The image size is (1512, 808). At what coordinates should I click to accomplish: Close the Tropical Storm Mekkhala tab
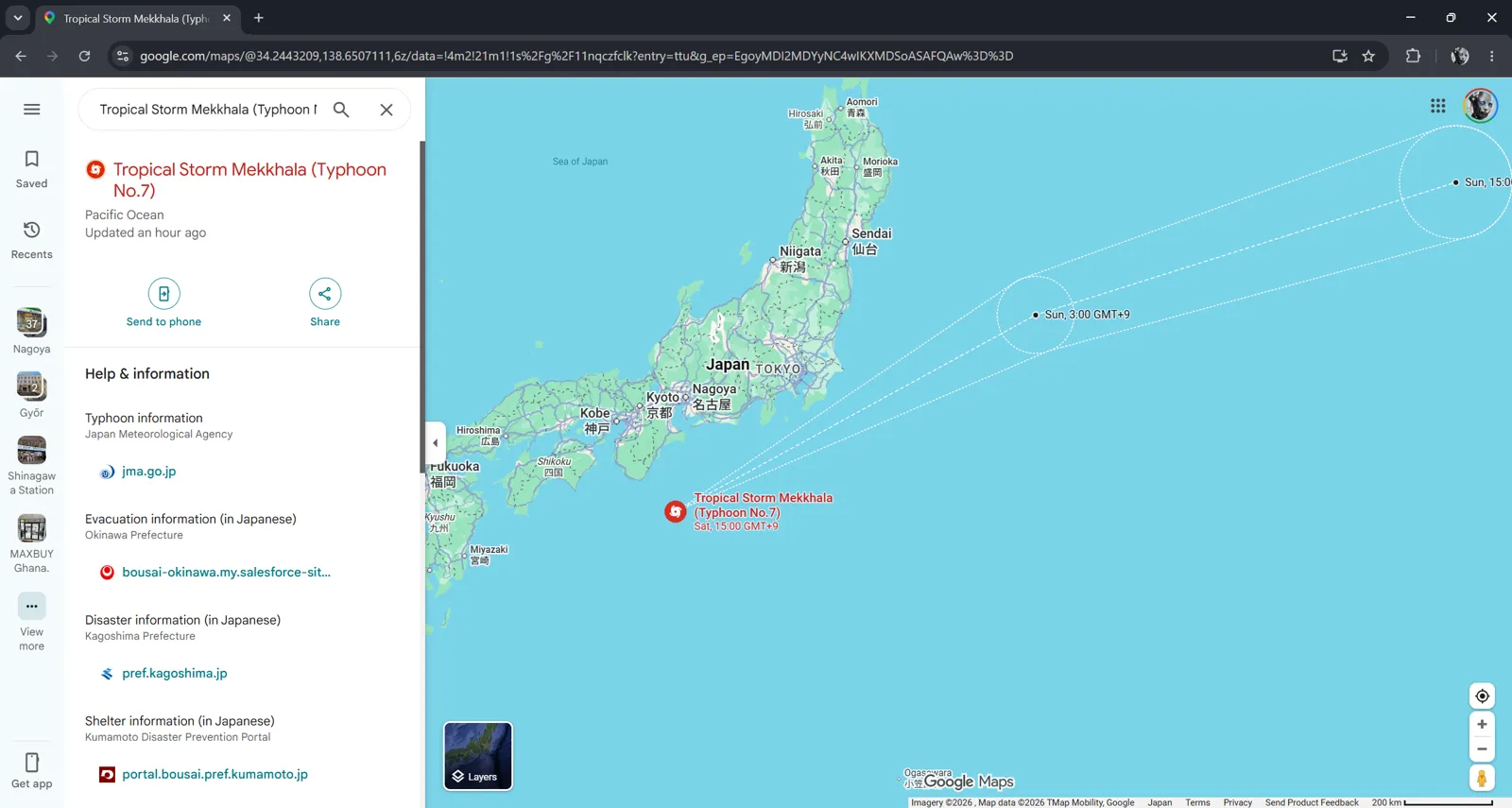click(x=227, y=18)
